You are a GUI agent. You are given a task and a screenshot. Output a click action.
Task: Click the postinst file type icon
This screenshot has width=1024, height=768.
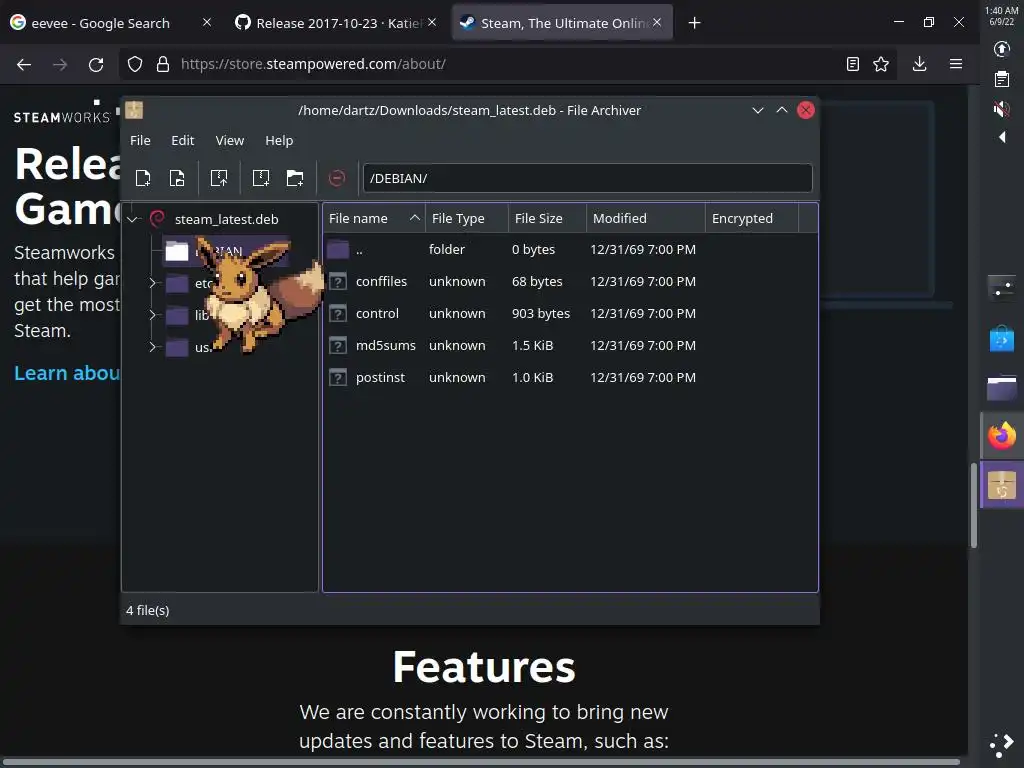click(x=338, y=377)
